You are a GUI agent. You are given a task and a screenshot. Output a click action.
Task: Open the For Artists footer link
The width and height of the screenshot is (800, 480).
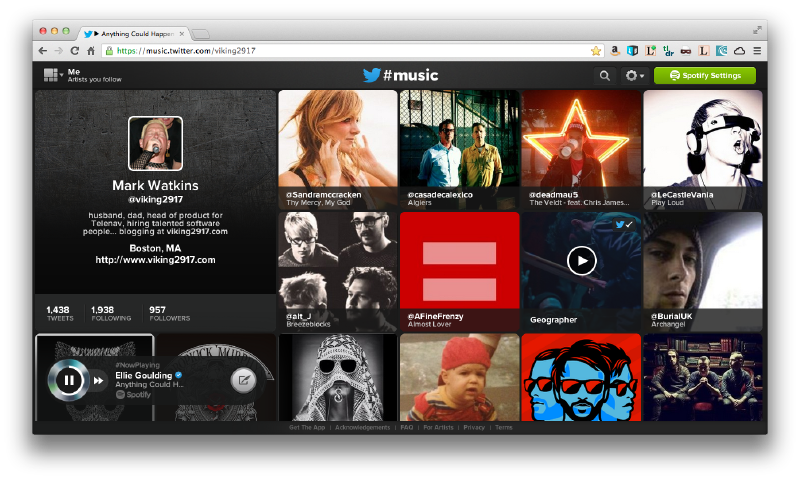tap(438, 427)
